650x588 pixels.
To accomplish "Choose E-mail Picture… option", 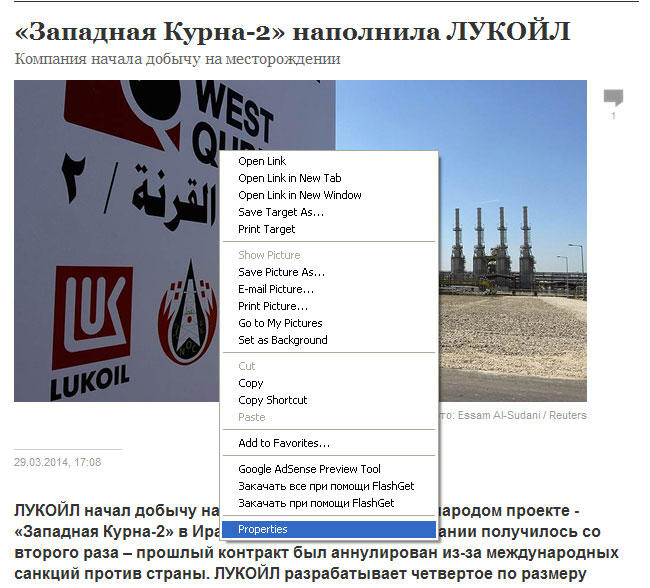I will pyautogui.click(x=329, y=289).
